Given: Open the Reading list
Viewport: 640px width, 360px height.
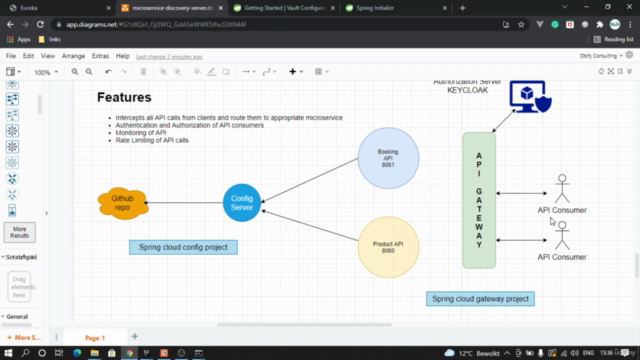Looking at the screenshot, I should [x=613, y=40].
